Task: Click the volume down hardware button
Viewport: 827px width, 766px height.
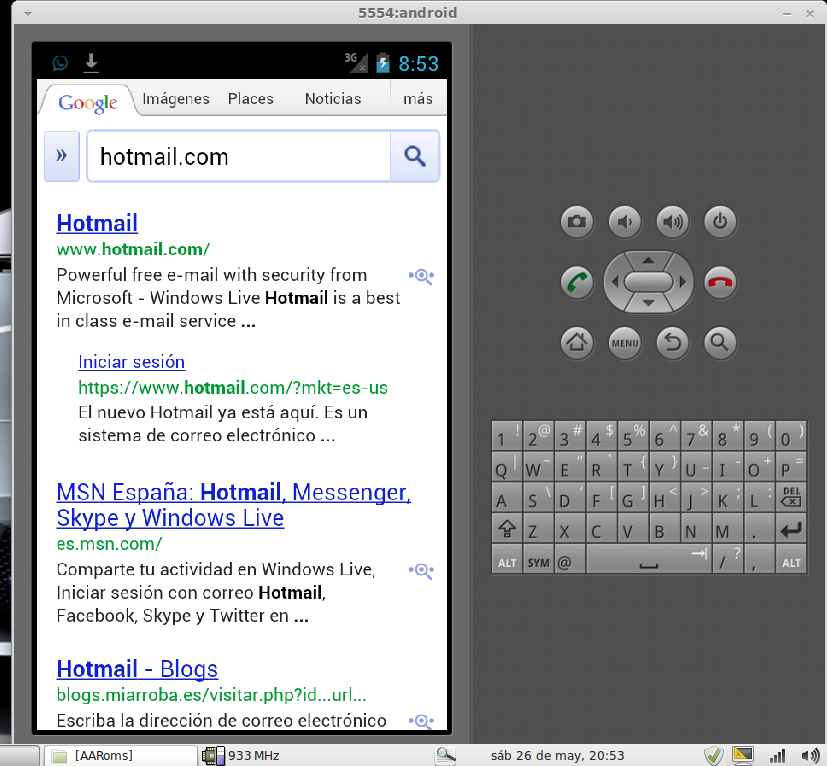Action: (624, 222)
